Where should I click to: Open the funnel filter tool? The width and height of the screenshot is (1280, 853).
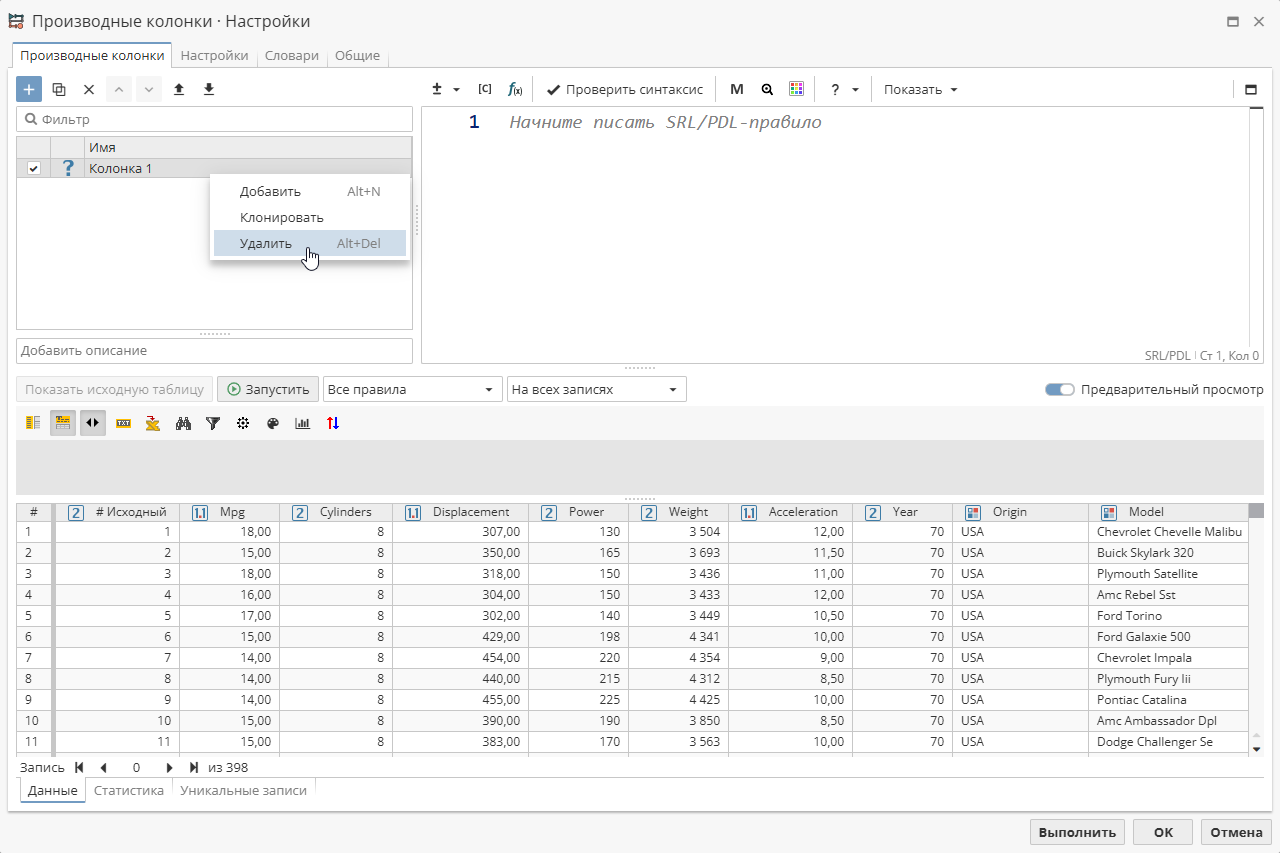click(213, 423)
